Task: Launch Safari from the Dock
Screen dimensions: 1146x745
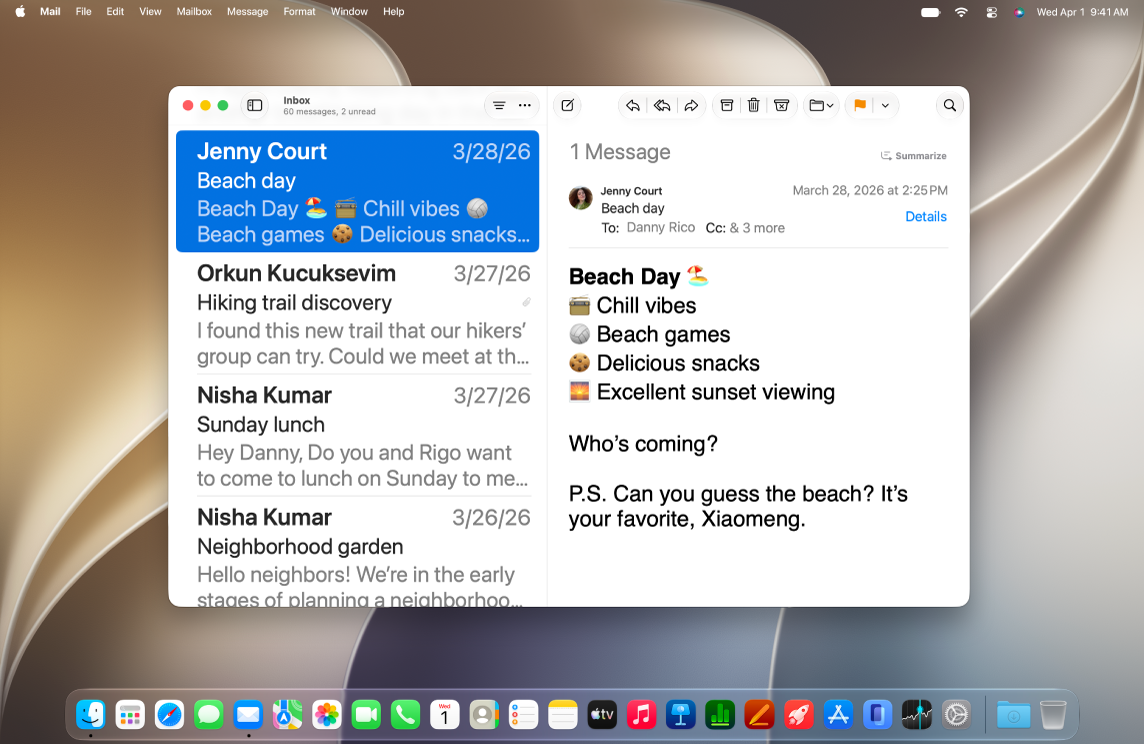Action: (170, 714)
